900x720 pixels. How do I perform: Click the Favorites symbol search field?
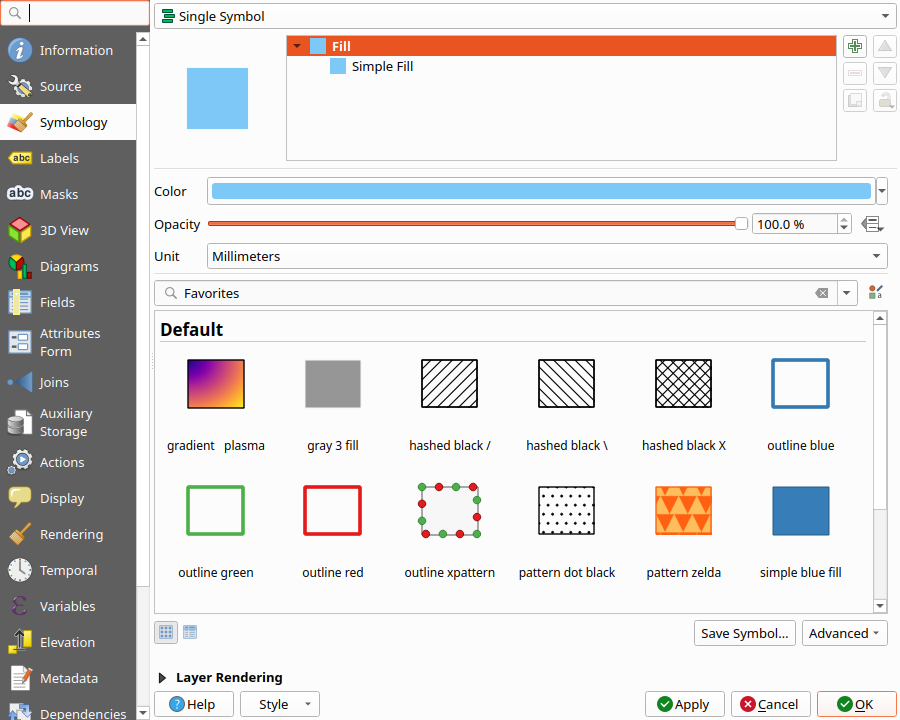(496, 293)
